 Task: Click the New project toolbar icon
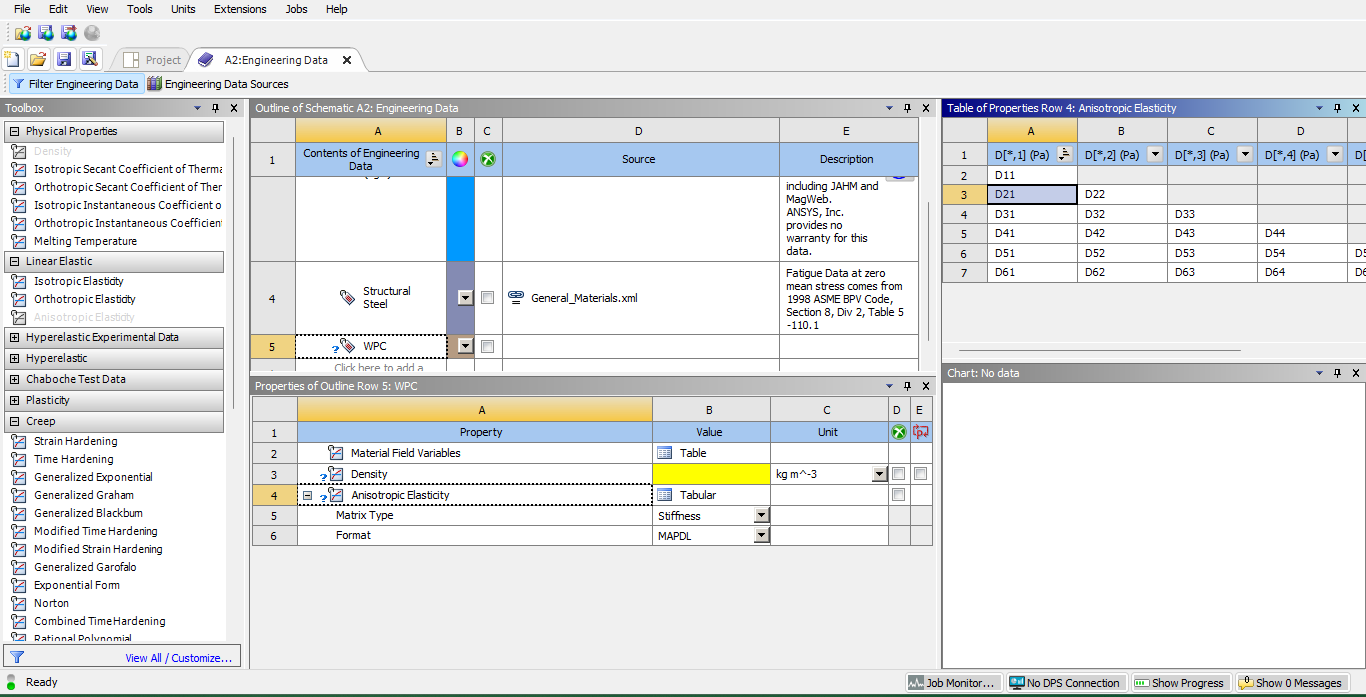(x=13, y=60)
